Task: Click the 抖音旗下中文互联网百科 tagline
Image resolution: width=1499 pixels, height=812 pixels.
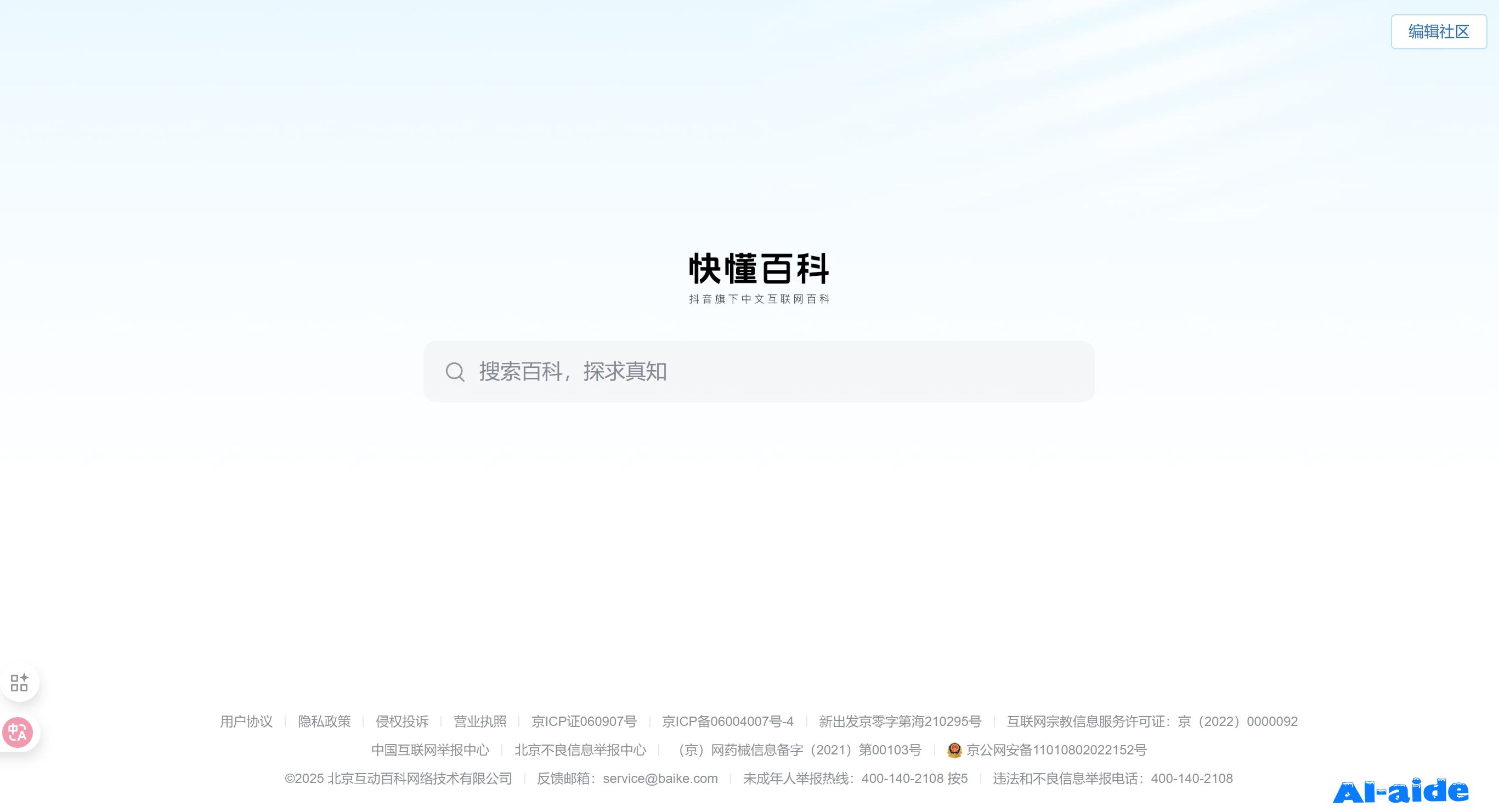Action: point(759,299)
